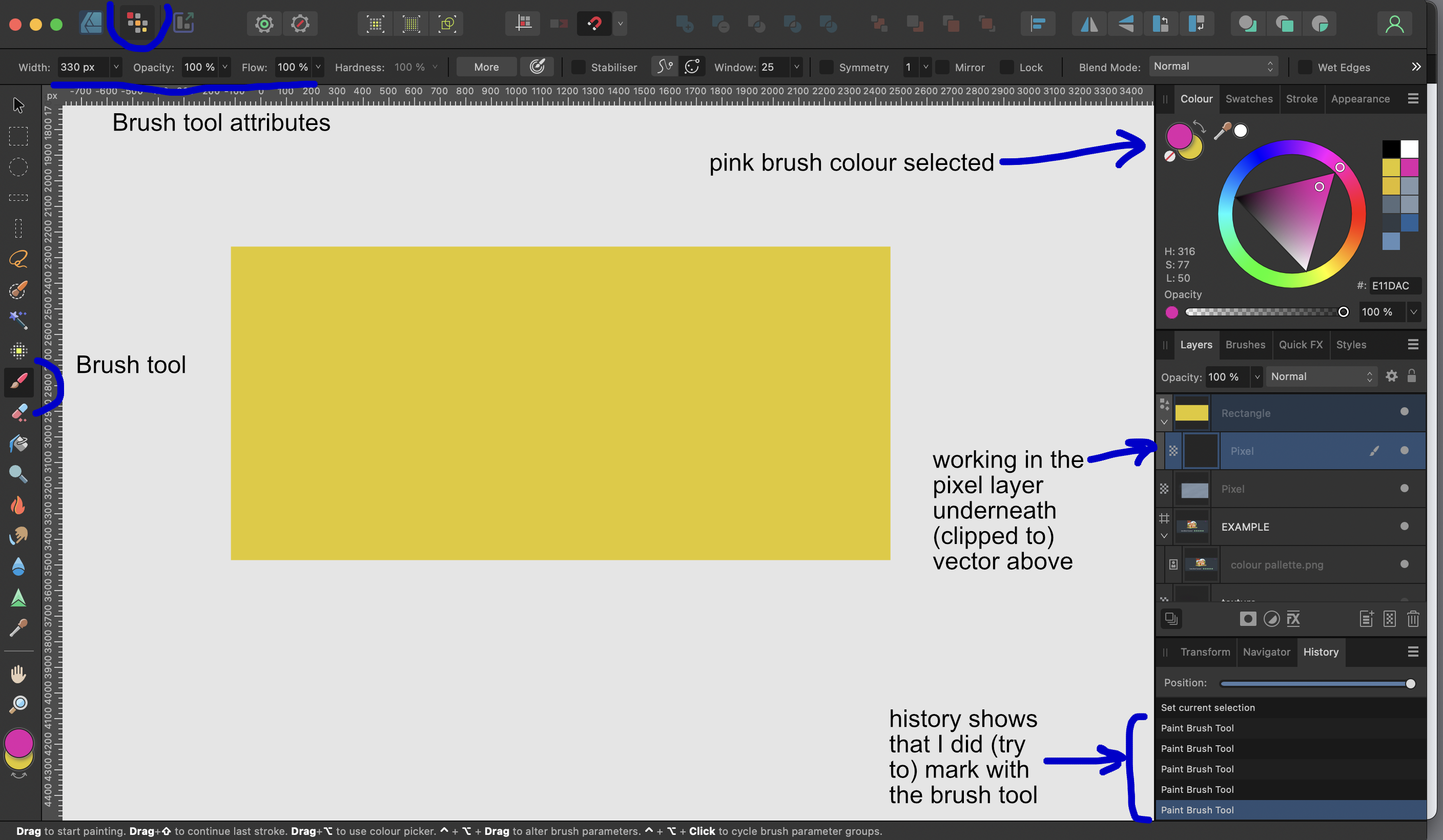The image size is (1443, 840).
Task: Click the Adjustments icon in Layers panel
Action: point(1271,619)
